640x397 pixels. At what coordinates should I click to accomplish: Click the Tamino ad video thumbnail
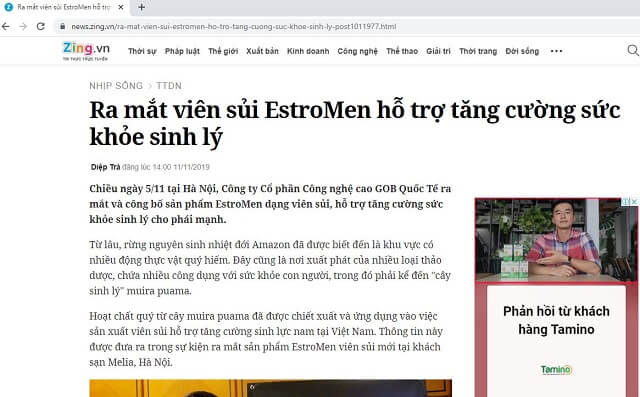point(556,240)
